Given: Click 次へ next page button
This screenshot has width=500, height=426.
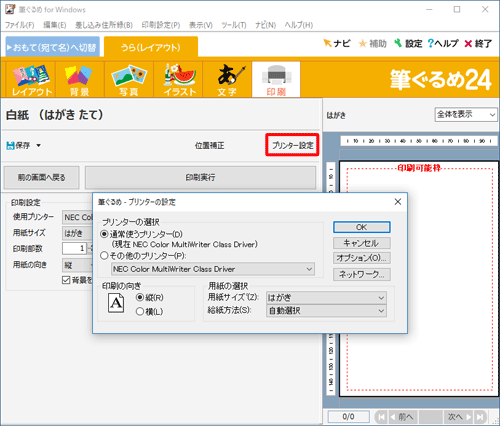Looking at the screenshot, I should coord(459,417).
